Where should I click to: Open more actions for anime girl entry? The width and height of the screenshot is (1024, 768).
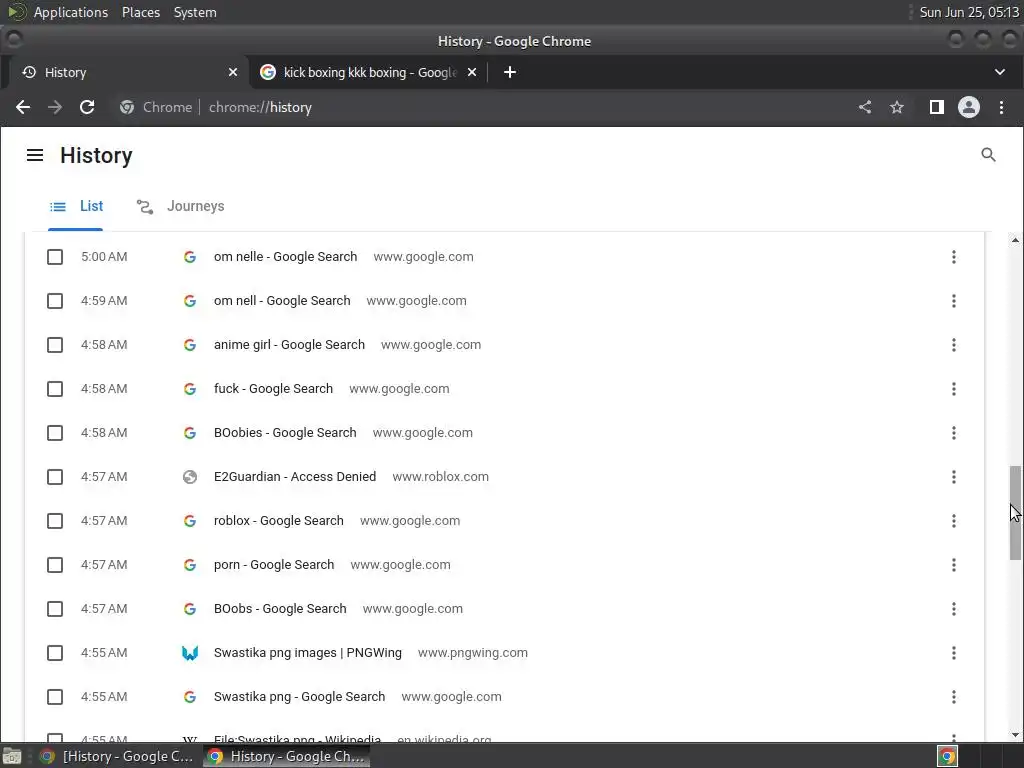coord(953,345)
